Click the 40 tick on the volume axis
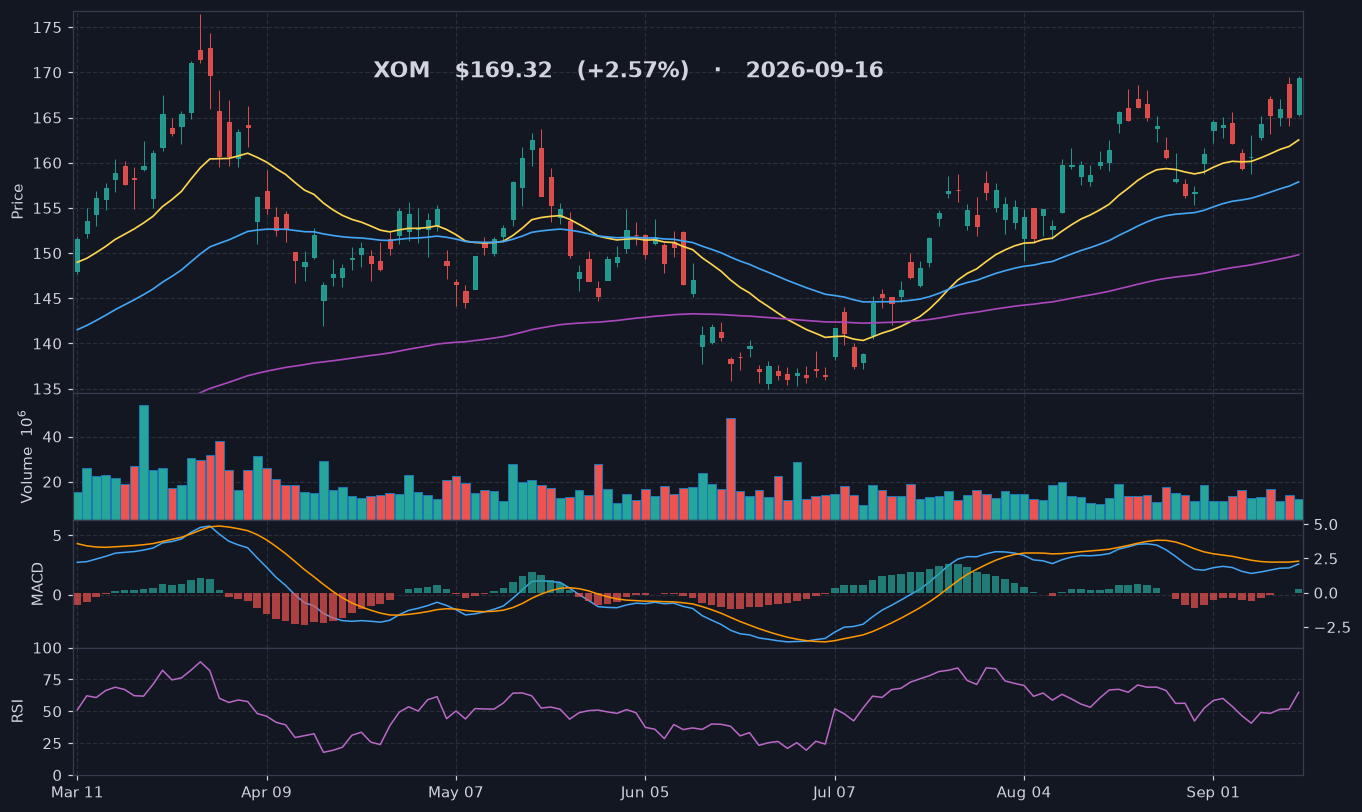The image size is (1362, 812). 53,438
